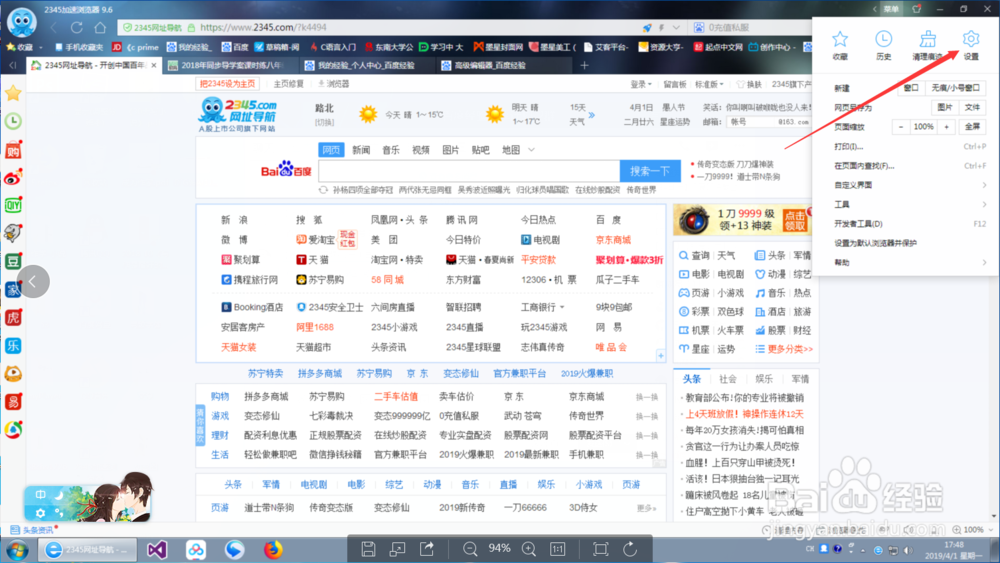1000x563 pixels.
Task: Open the 登录 dropdown
Action: coord(640,84)
